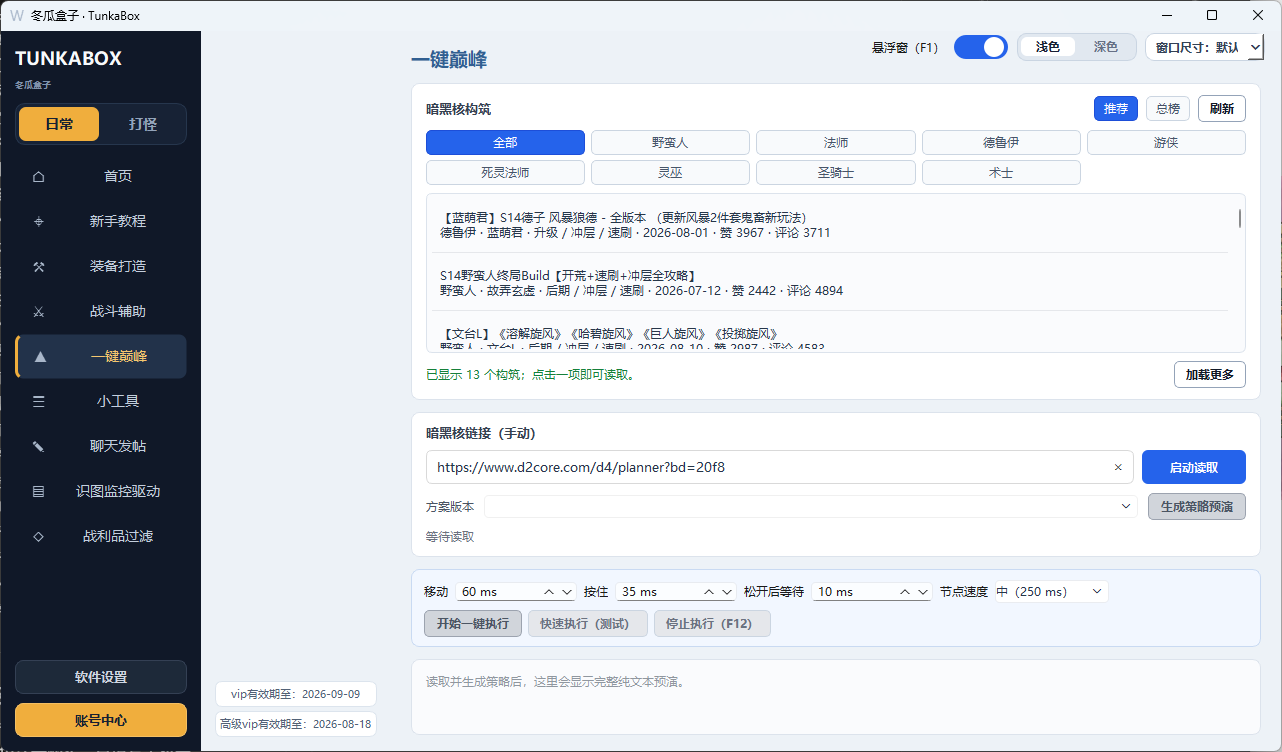Increase the 按住 duration with up arrow
This screenshot has width=1282, height=752.
[709, 592]
